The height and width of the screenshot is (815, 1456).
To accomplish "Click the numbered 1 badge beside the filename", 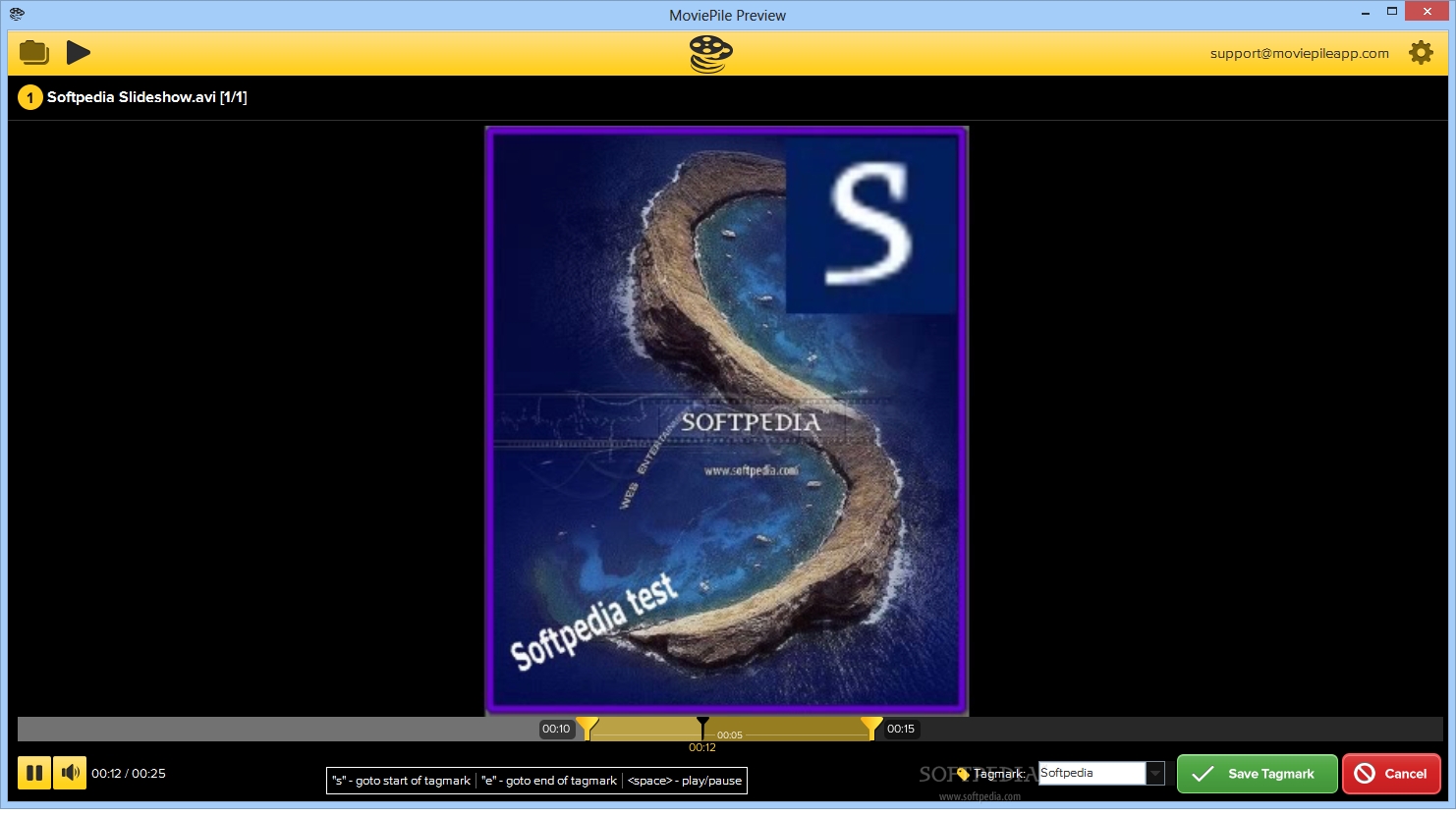I will (29, 97).
